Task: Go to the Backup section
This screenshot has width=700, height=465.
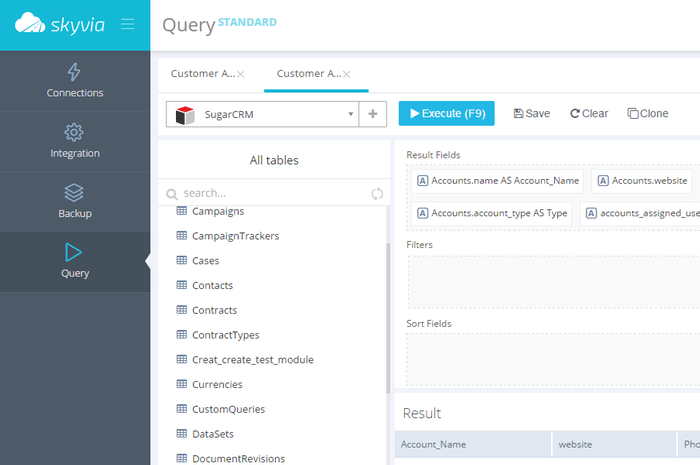Action: tap(75, 201)
